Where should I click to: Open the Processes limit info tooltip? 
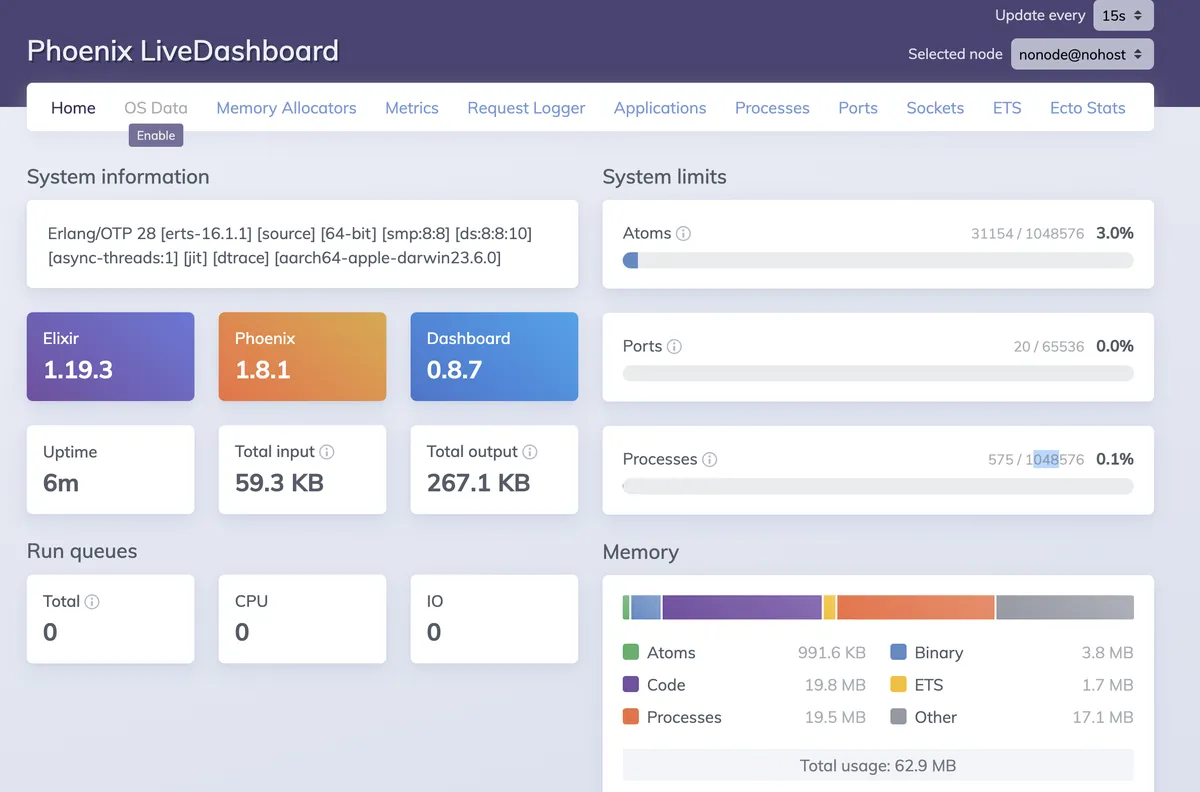pyautogui.click(x=711, y=460)
